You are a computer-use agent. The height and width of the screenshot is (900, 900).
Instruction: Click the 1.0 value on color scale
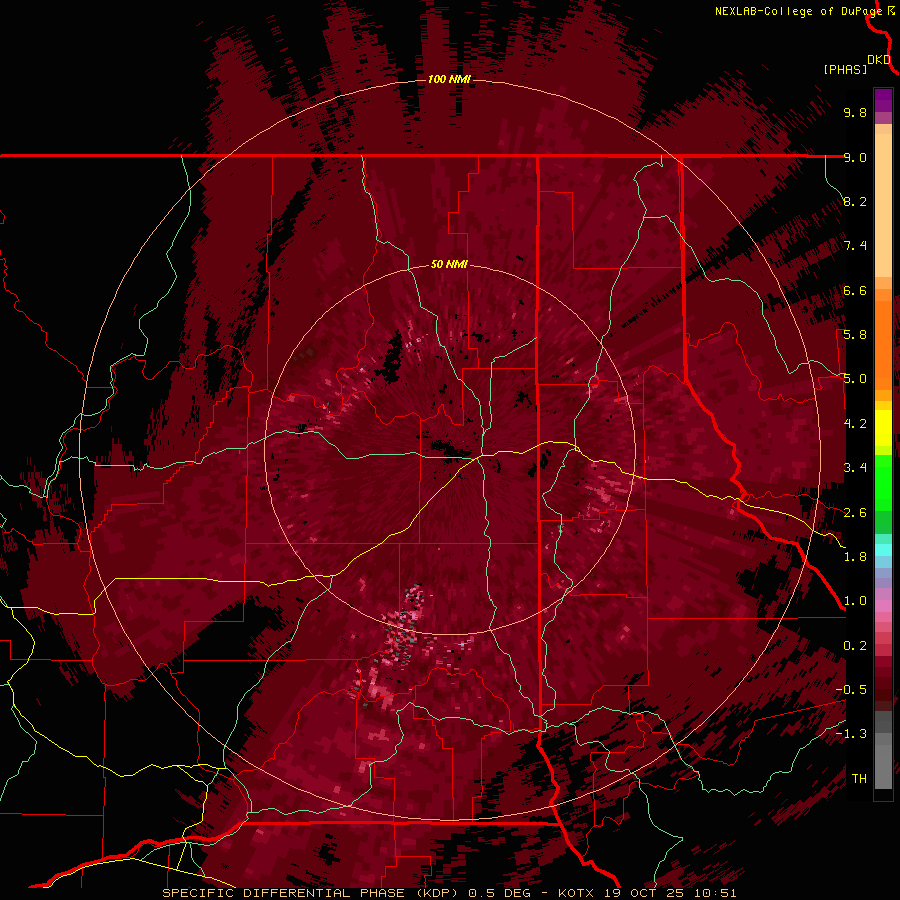click(855, 601)
